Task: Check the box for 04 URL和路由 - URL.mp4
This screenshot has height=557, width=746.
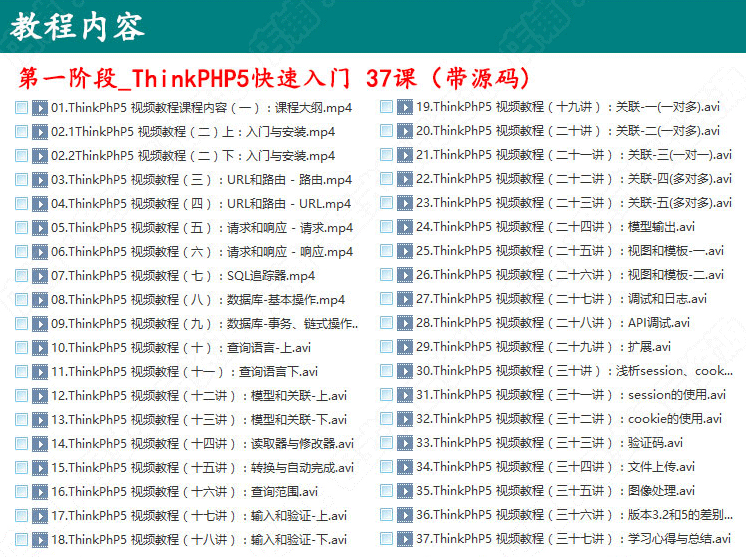Action: pyautogui.click(x=21, y=204)
